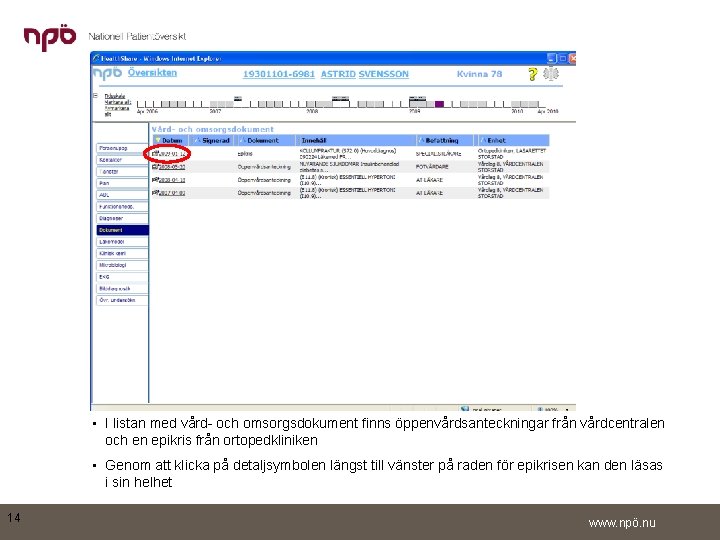
Task: Open the EKG sidebar tab
Action: [123, 277]
